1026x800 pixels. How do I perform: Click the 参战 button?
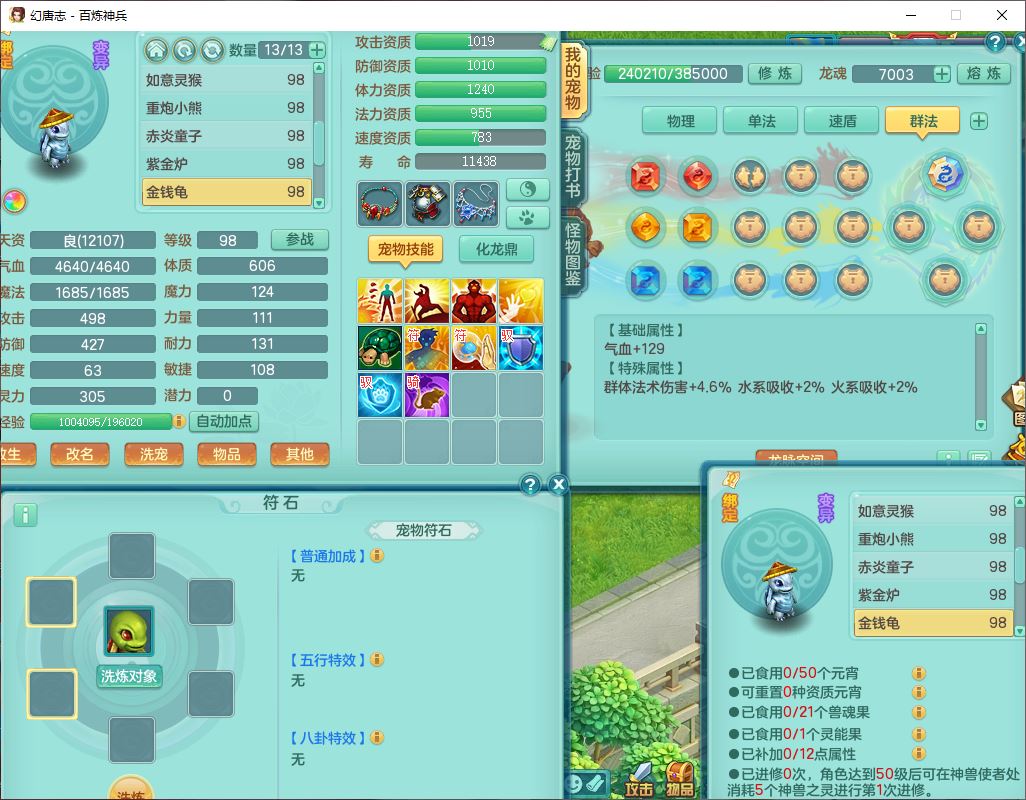300,239
